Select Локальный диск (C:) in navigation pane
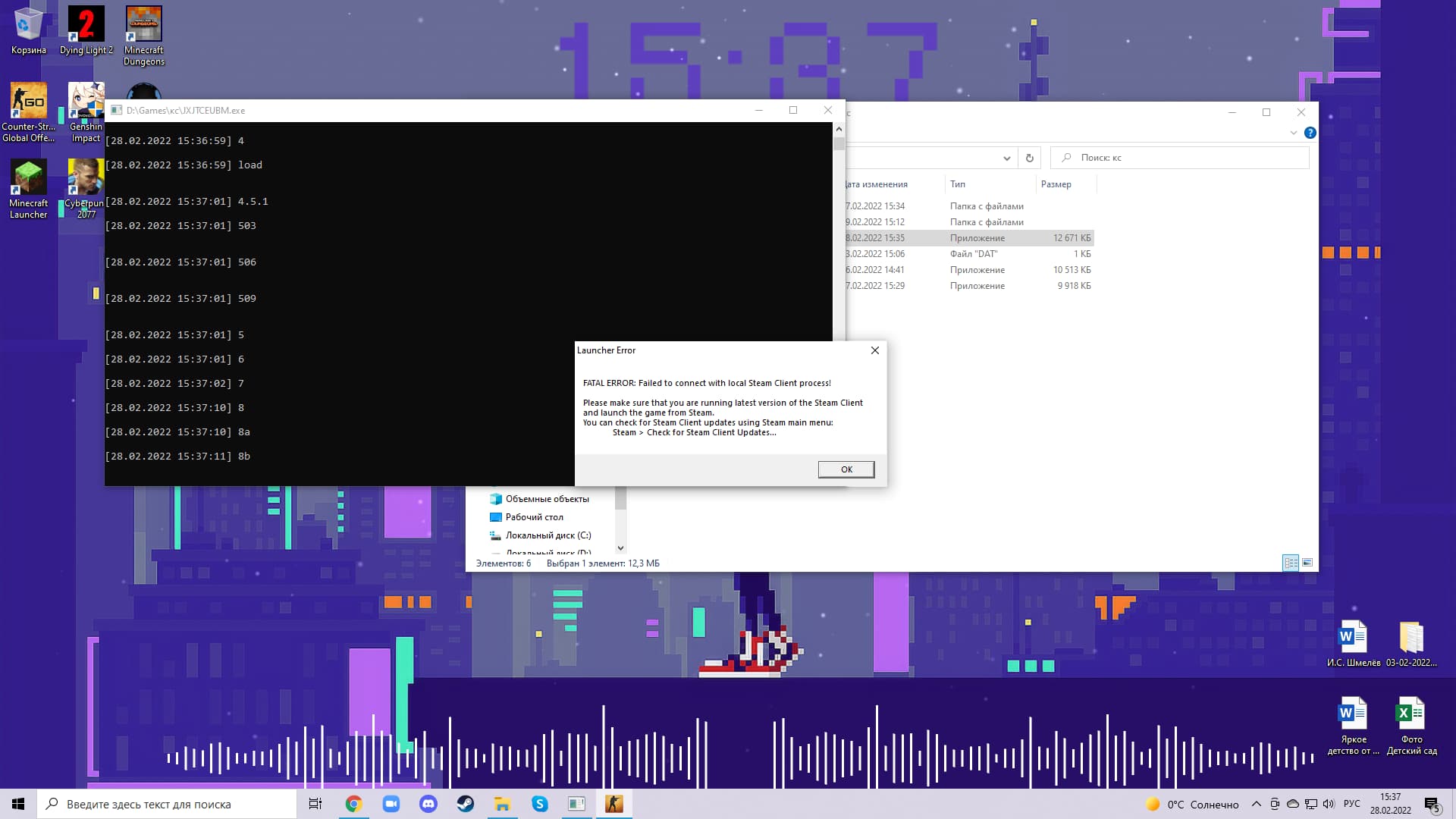 pos(540,535)
